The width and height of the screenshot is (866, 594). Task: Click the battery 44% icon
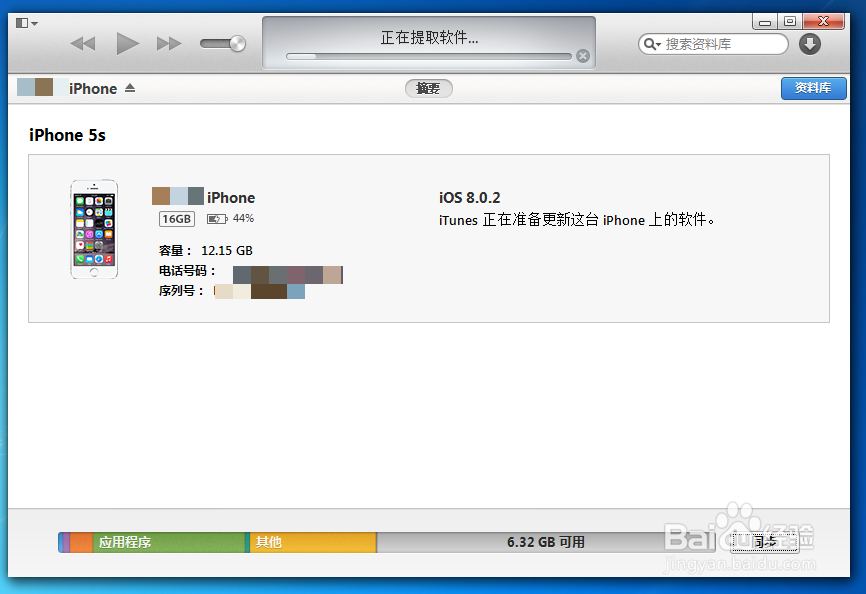pyautogui.click(x=216, y=219)
